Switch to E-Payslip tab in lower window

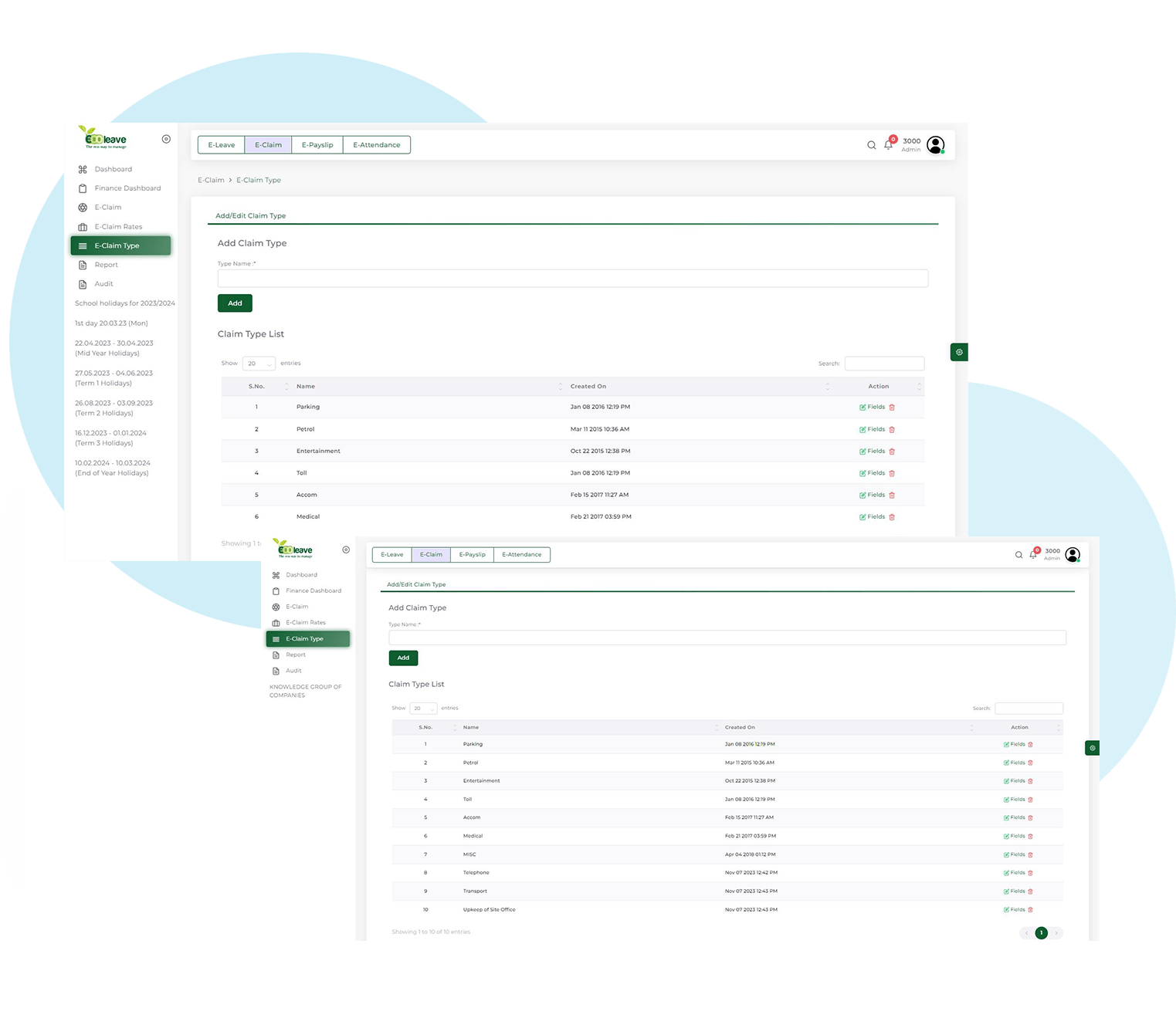click(x=473, y=555)
